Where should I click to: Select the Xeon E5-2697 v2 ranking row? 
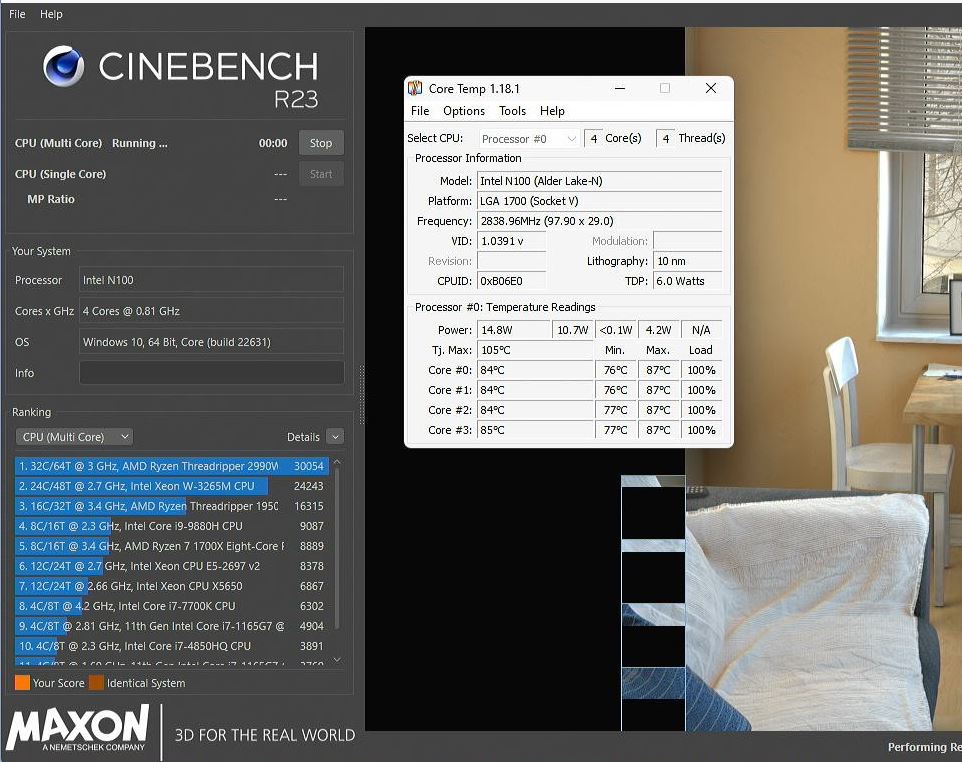172,566
